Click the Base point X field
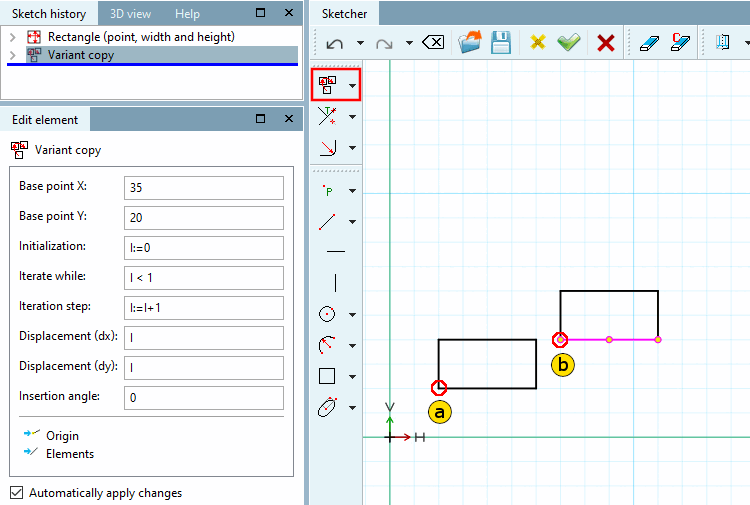This screenshot has width=750, height=505. click(204, 187)
